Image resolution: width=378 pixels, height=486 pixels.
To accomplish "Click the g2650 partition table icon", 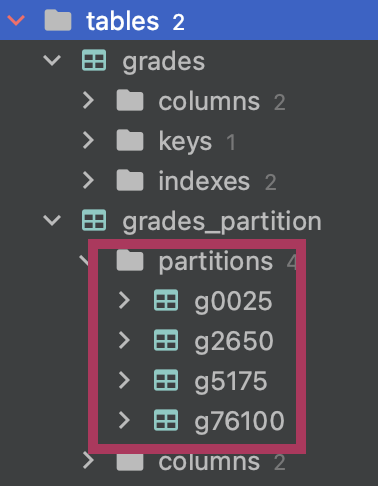I will click(166, 340).
